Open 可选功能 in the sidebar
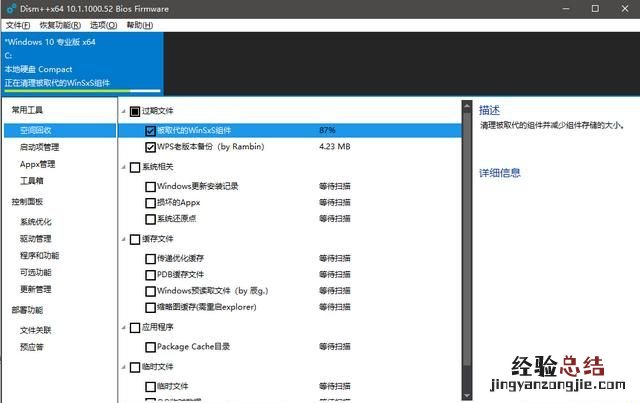Viewport: 640px width, 403px height. (36, 272)
